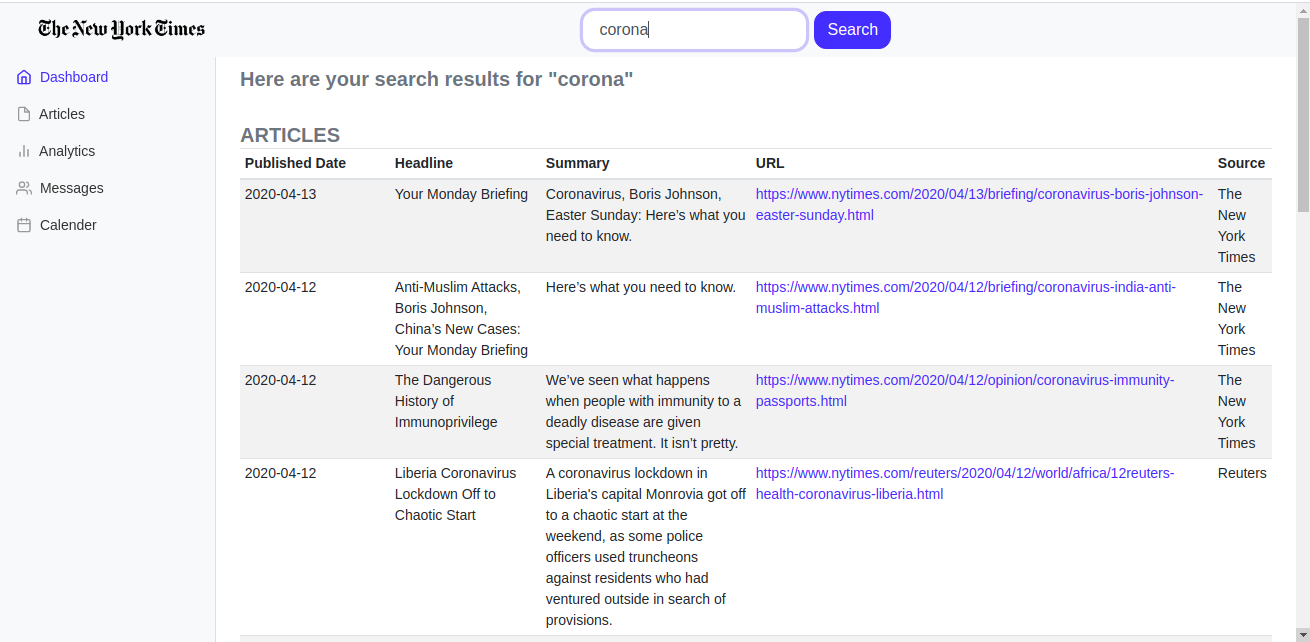
Task: Select the summary reading only Here's what you need to know
Action: coord(641,287)
